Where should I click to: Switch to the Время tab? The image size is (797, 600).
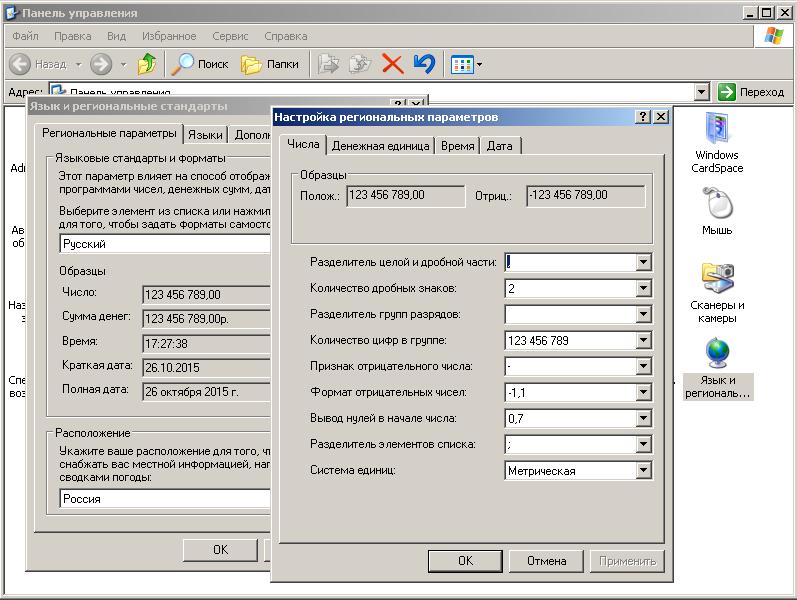click(x=457, y=146)
